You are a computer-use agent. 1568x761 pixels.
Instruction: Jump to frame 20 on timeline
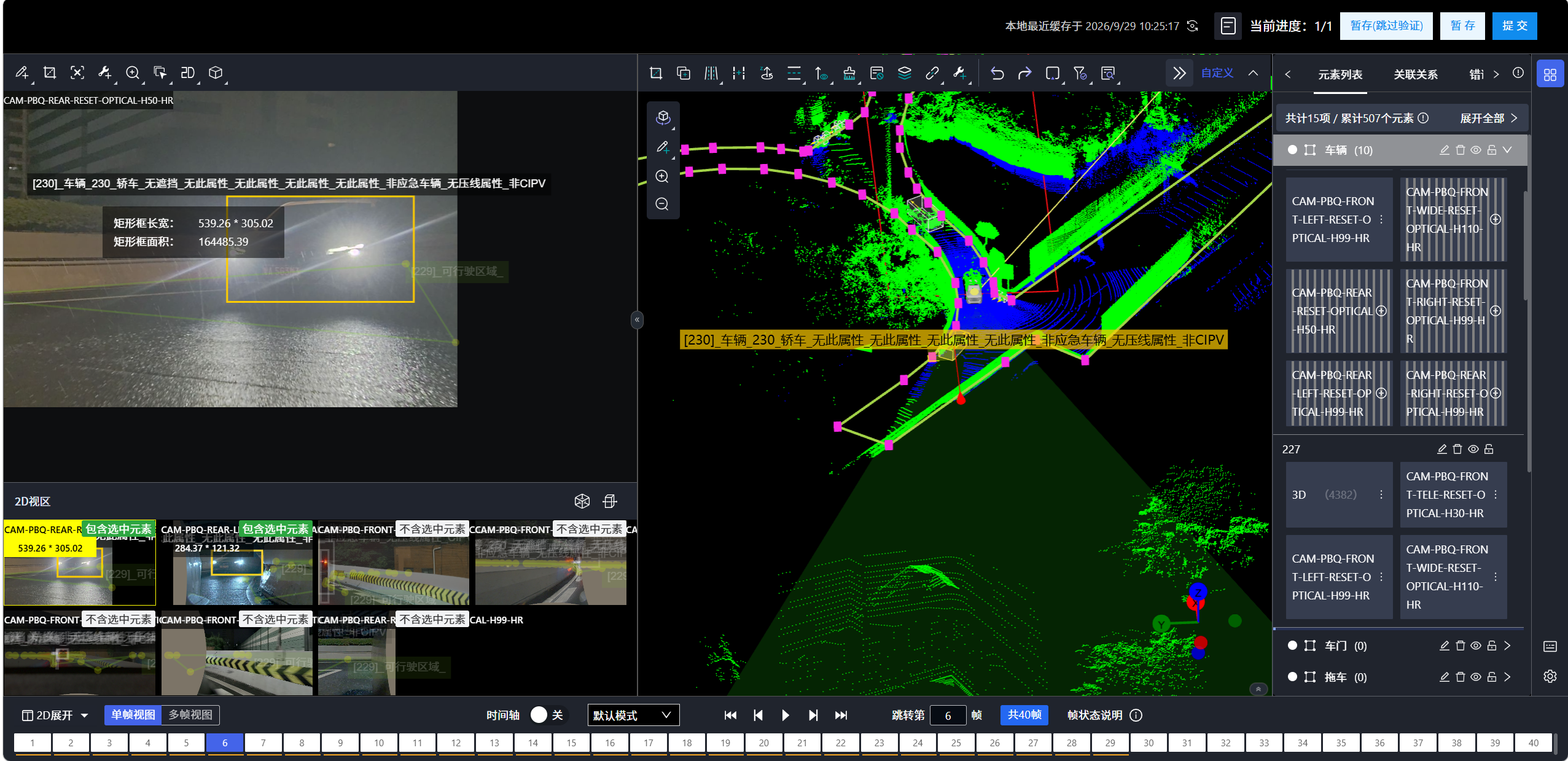tap(763, 743)
